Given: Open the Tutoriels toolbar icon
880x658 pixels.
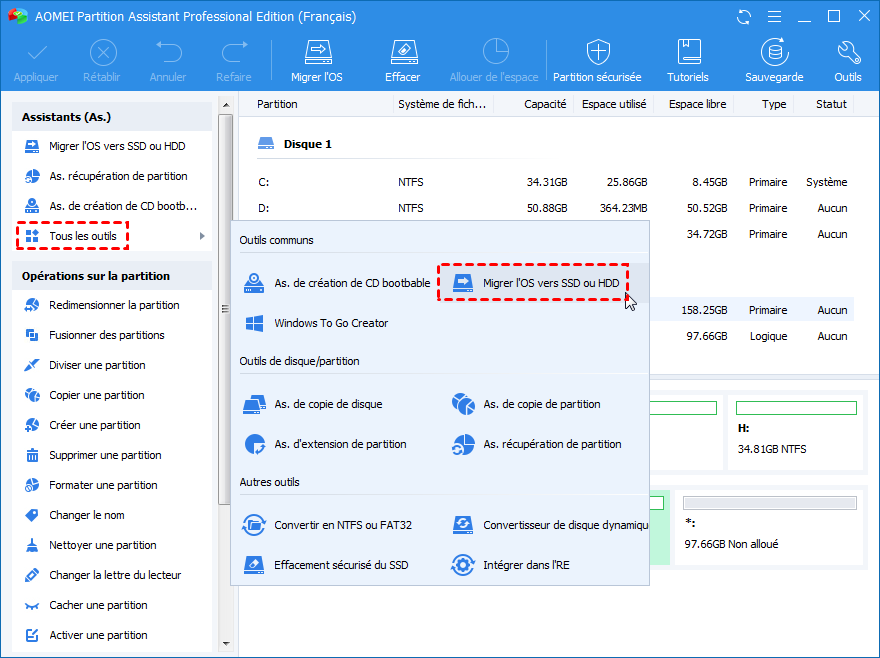Looking at the screenshot, I should [x=688, y=52].
